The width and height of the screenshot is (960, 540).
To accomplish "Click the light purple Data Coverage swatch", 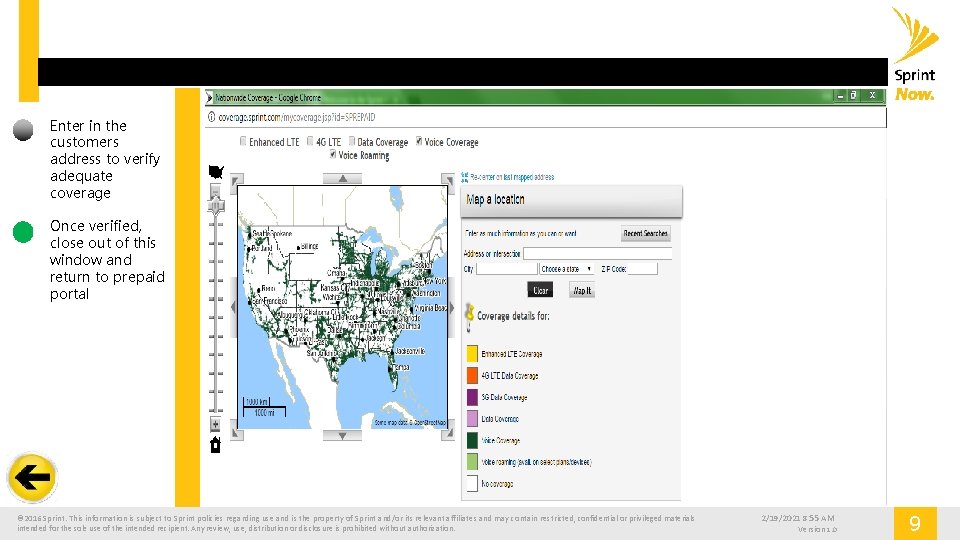I will pyautogui.click(x=472, y=418).
